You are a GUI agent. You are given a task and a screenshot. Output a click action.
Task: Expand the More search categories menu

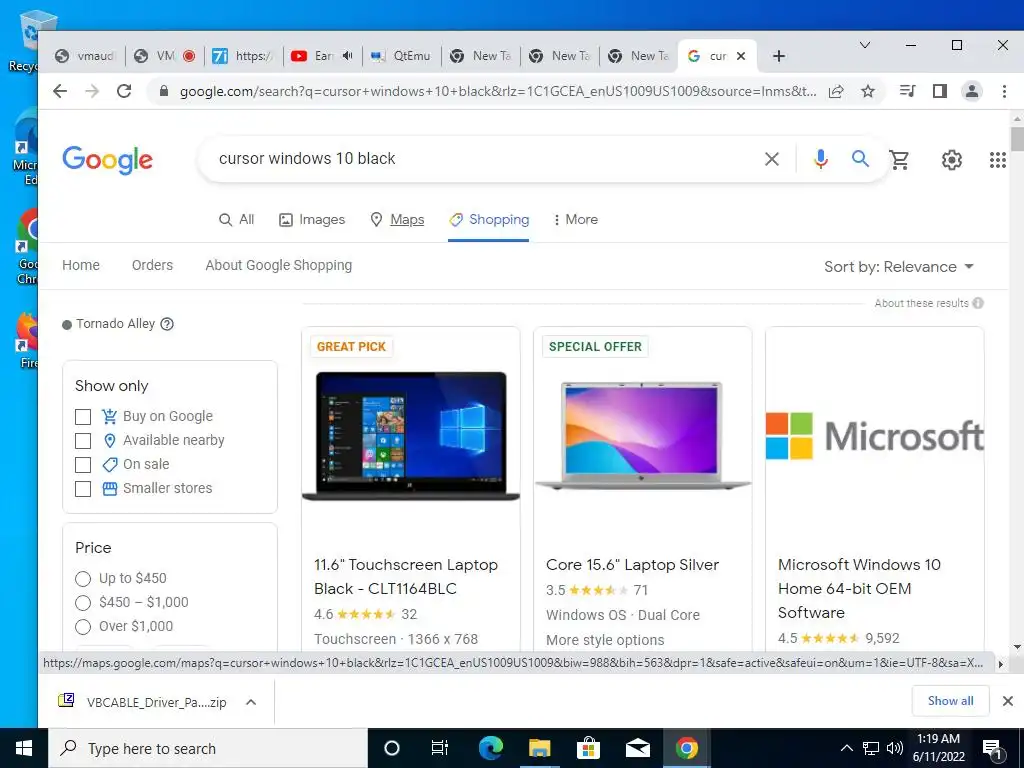coord(575,219)
